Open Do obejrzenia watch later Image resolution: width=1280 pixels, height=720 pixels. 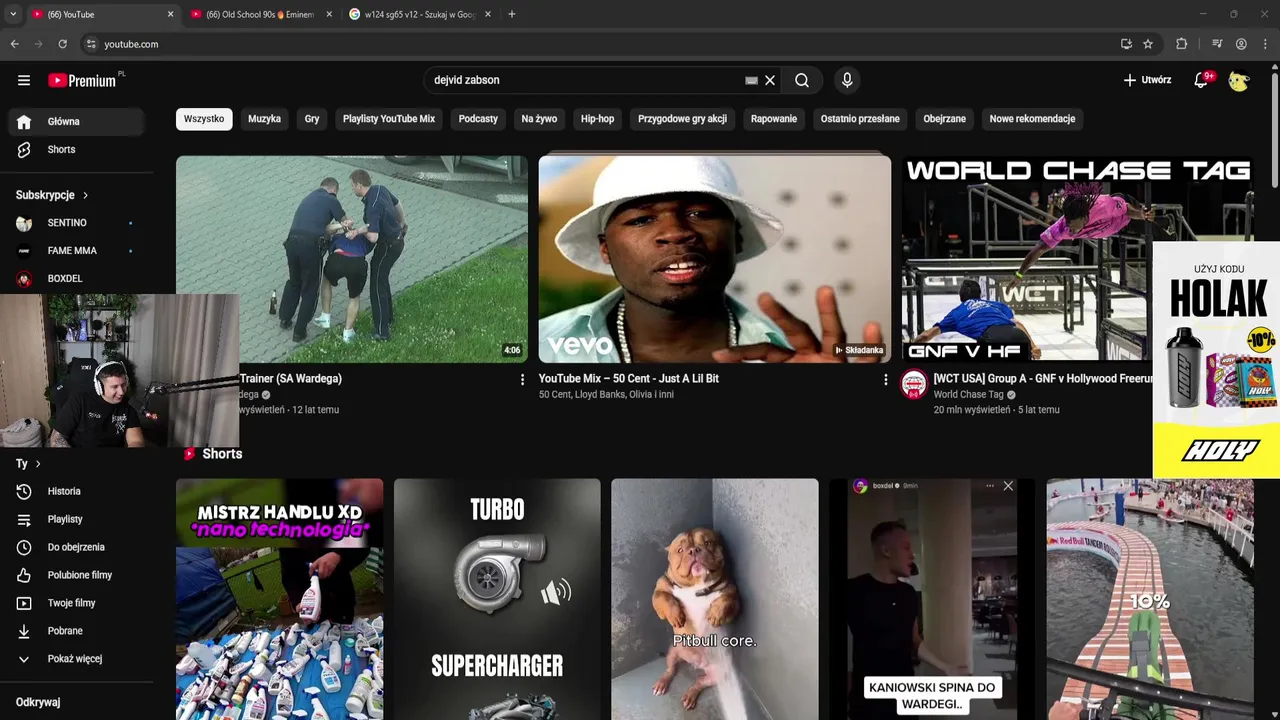click(78, 547)
